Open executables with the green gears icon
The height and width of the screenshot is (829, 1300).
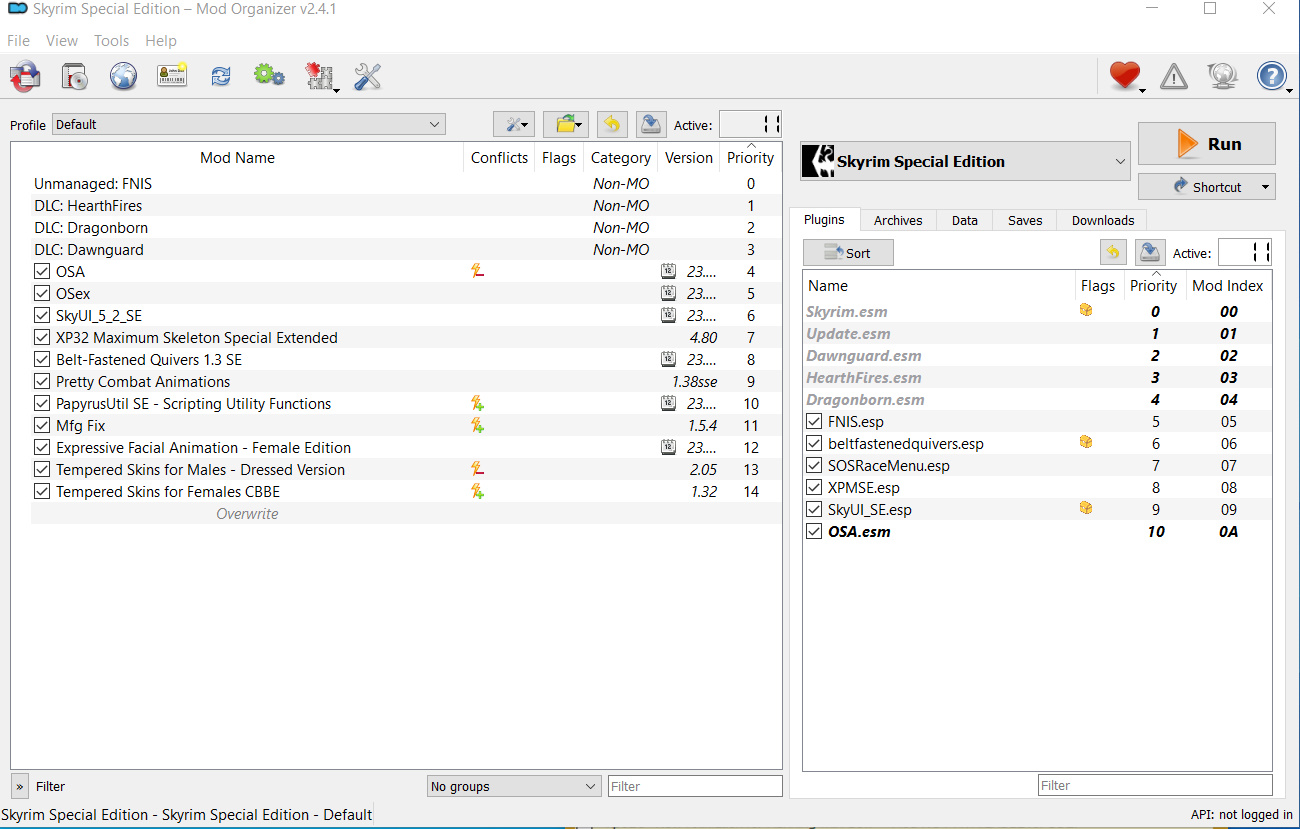[x=269, y=76]
